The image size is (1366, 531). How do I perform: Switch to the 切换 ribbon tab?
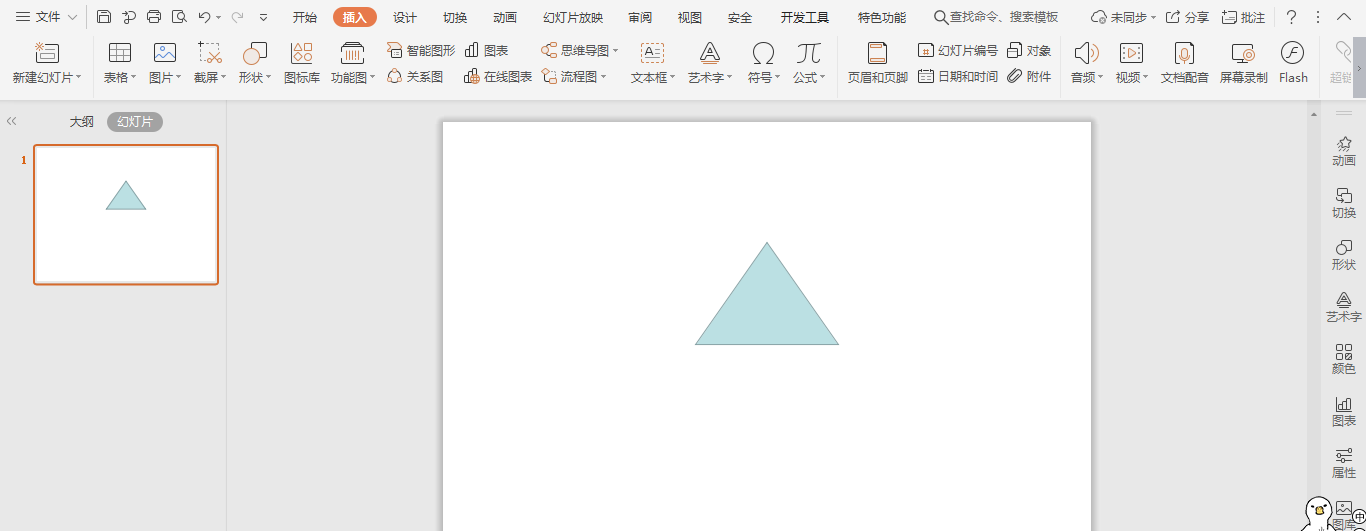pyautogui.click(x=455, y=17)
